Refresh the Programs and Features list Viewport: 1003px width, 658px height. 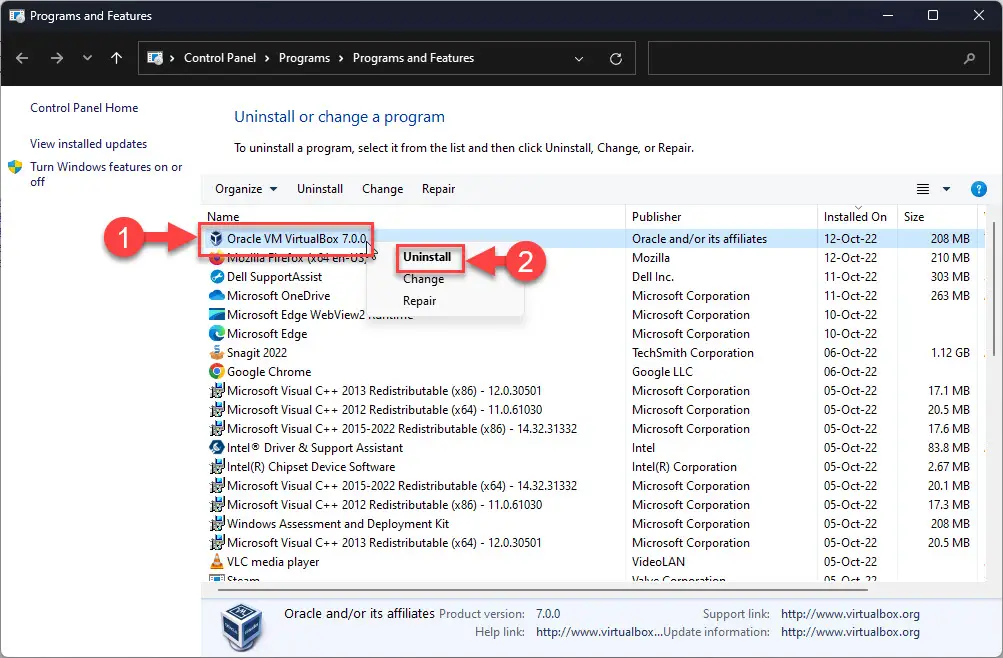click(615, 59)
